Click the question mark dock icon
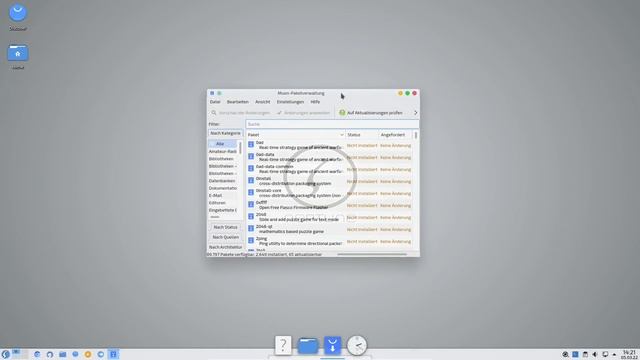Screen dimensions: 640x360 coord(283,345)
